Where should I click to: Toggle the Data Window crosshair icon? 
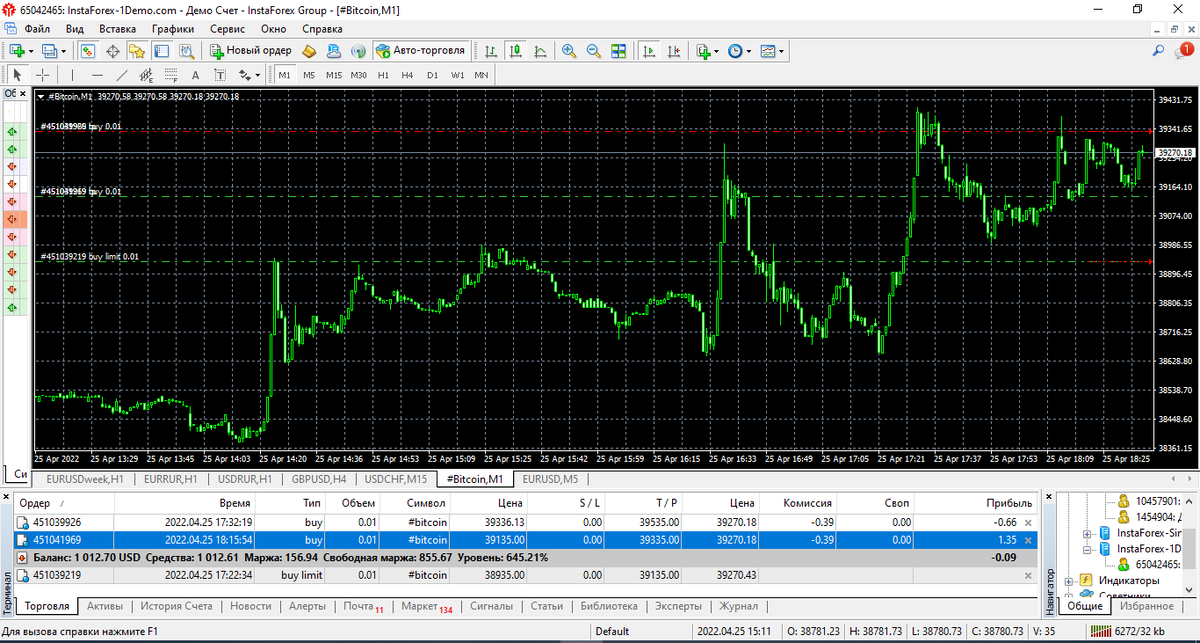[x=112, y=50]
